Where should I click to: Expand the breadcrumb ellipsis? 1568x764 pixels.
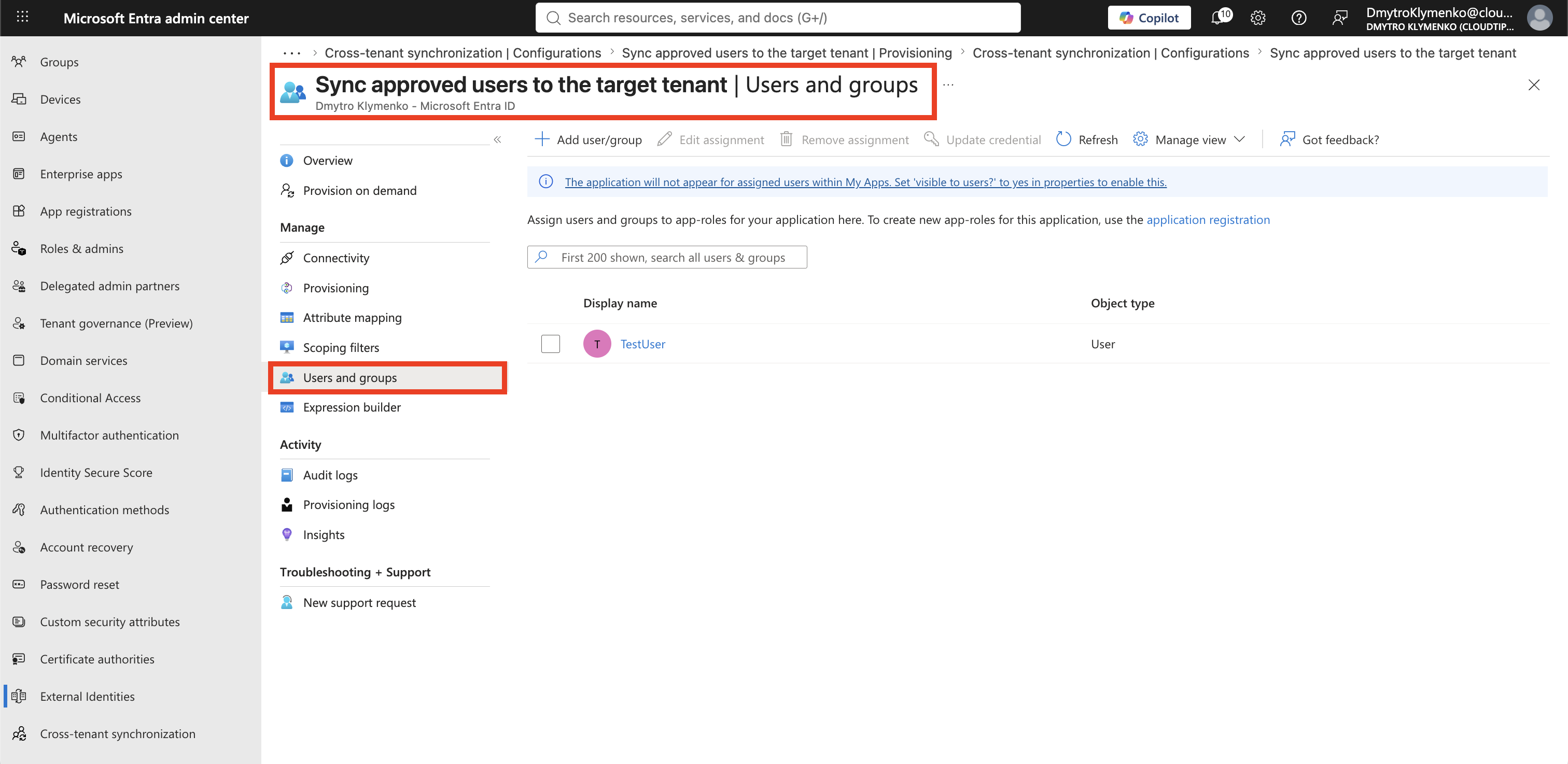pyautogui.click(x=291, y=53)
